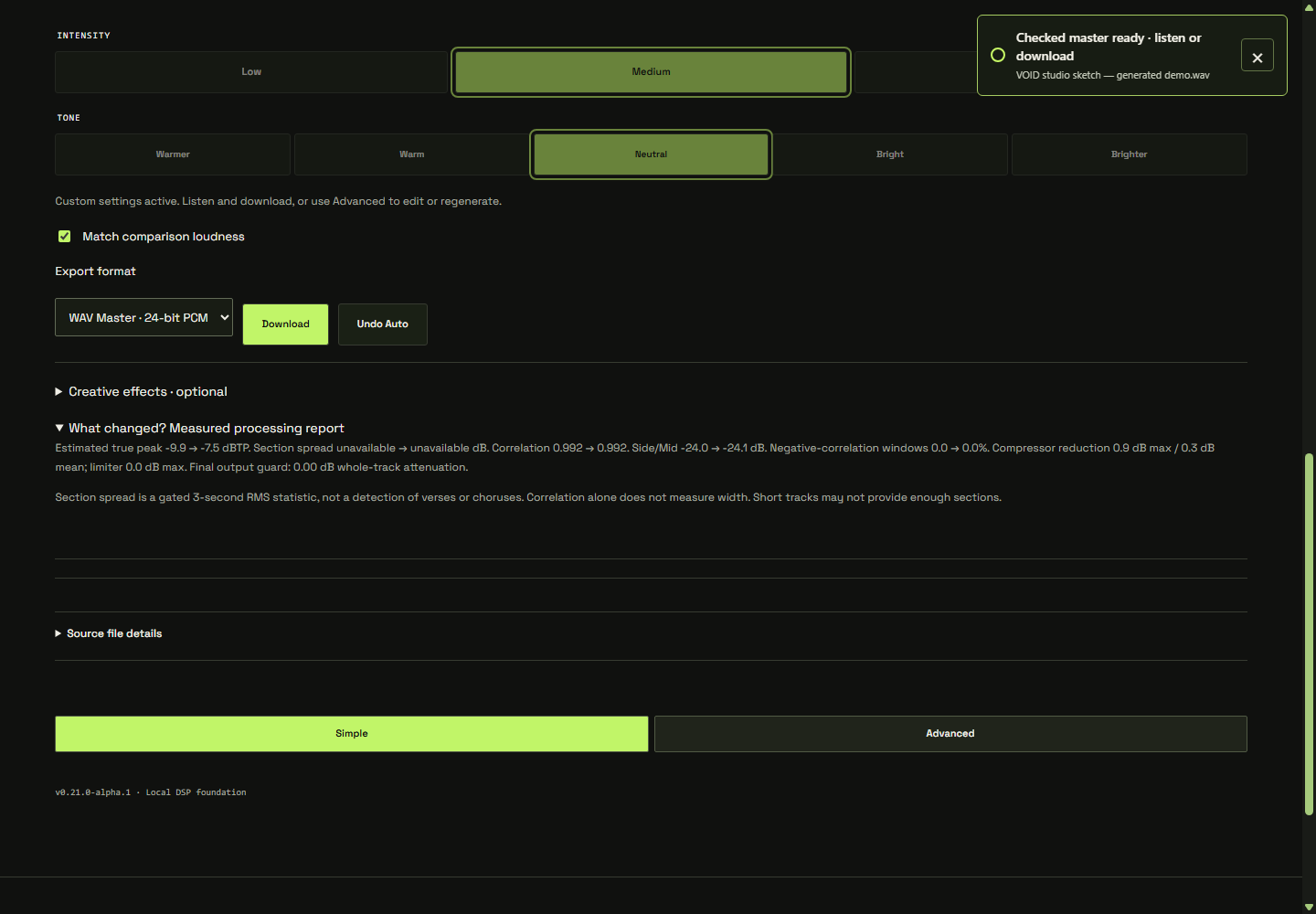The height and width of the screenshot is (914, 1316).
Task: Click the 'Export format' label
Action: coord(95,271)
